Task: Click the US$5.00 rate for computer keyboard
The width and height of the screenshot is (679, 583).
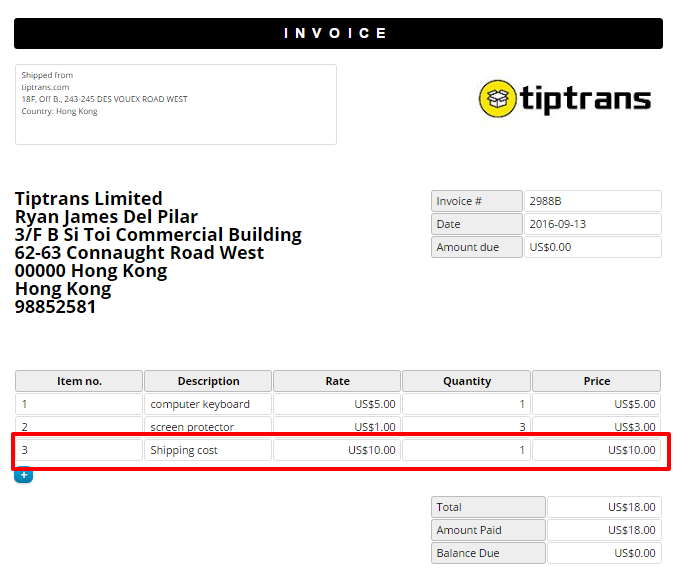Action: tap(337, 404)
